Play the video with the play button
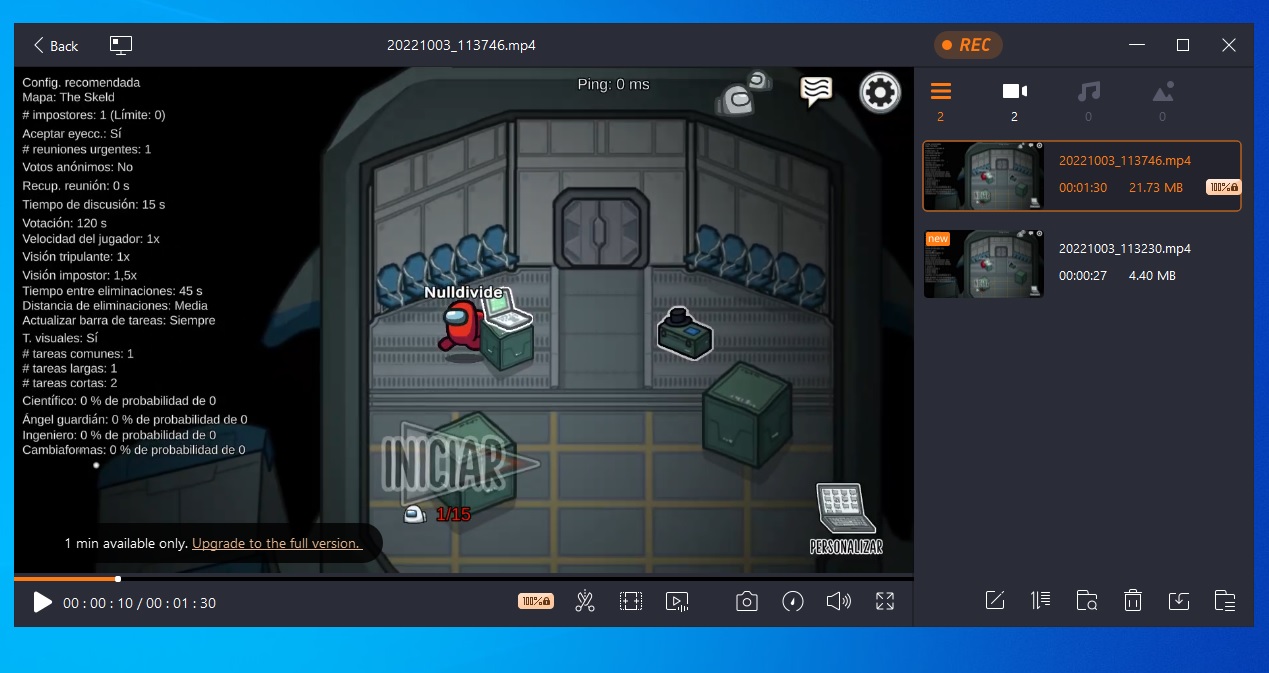The image size is (1269, 673). 42,602
